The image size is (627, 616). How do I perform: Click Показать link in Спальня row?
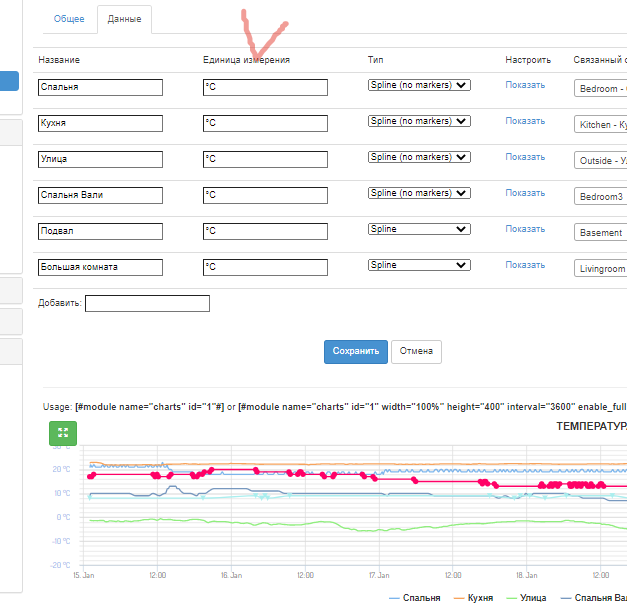point(525,85)
